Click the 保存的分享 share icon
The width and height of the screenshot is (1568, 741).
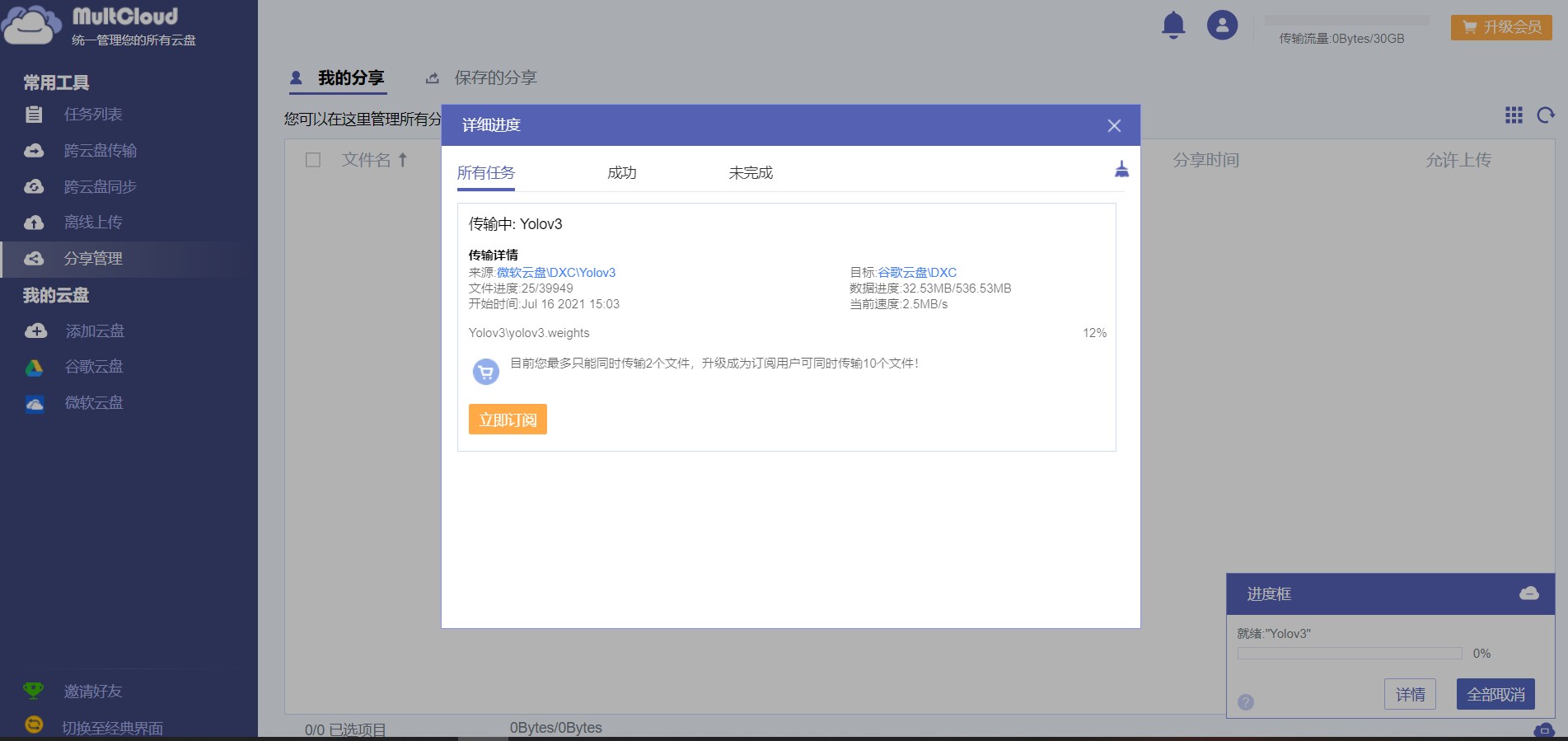point(432,79)
